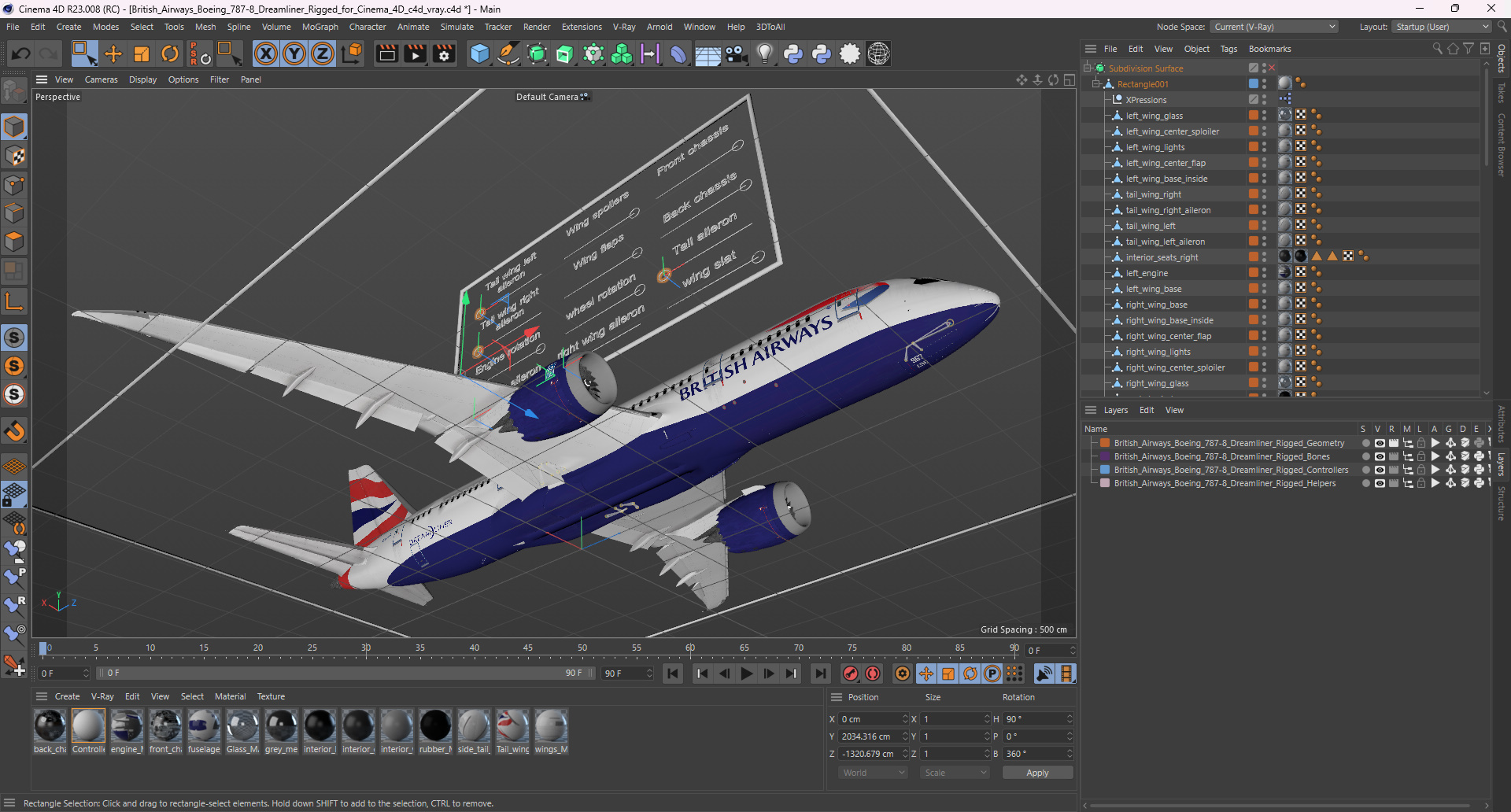Click the Camera object icon
1511x812 pixels.
click(737, 54)
